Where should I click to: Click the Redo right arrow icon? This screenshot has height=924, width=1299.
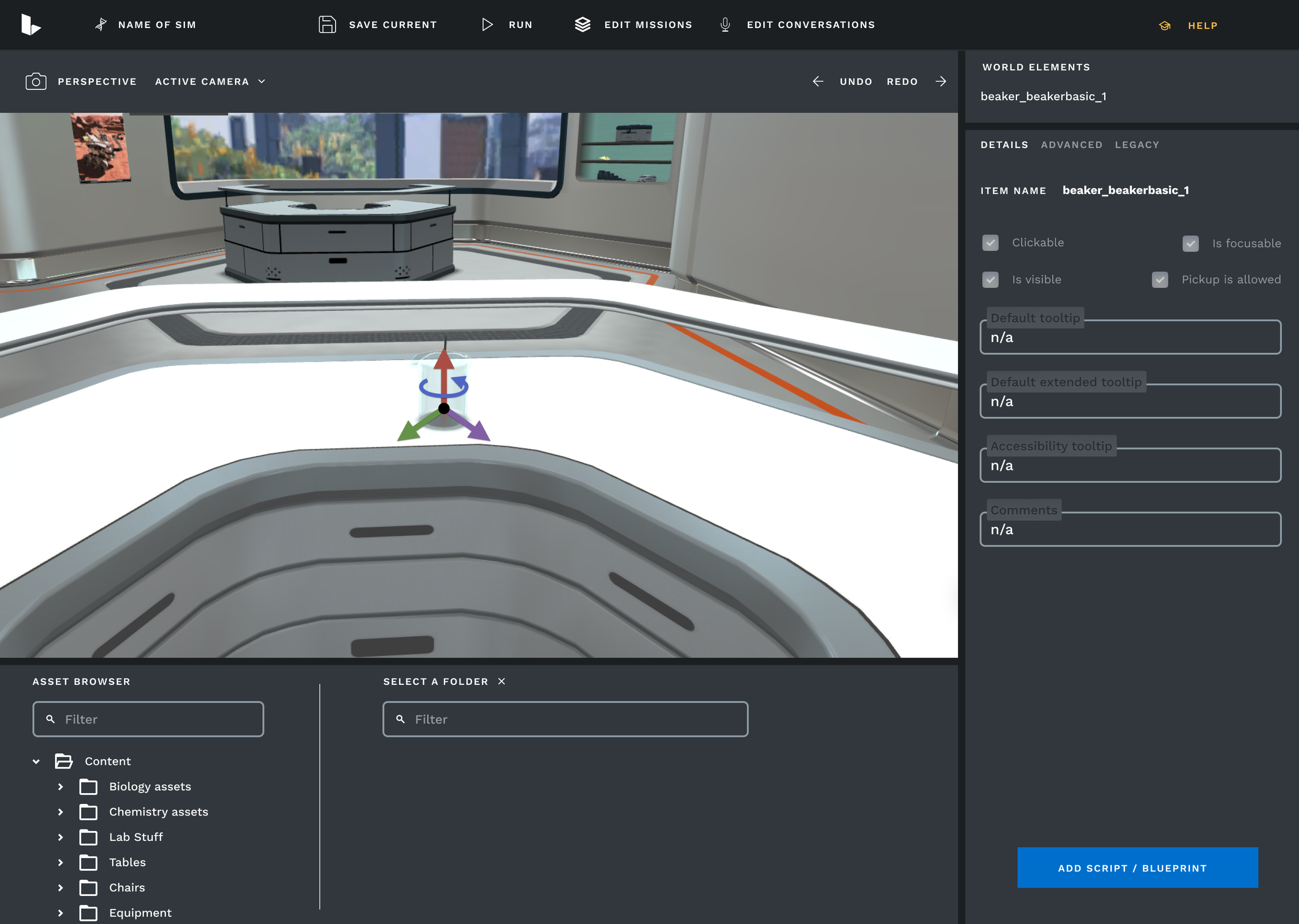(940, 82)
